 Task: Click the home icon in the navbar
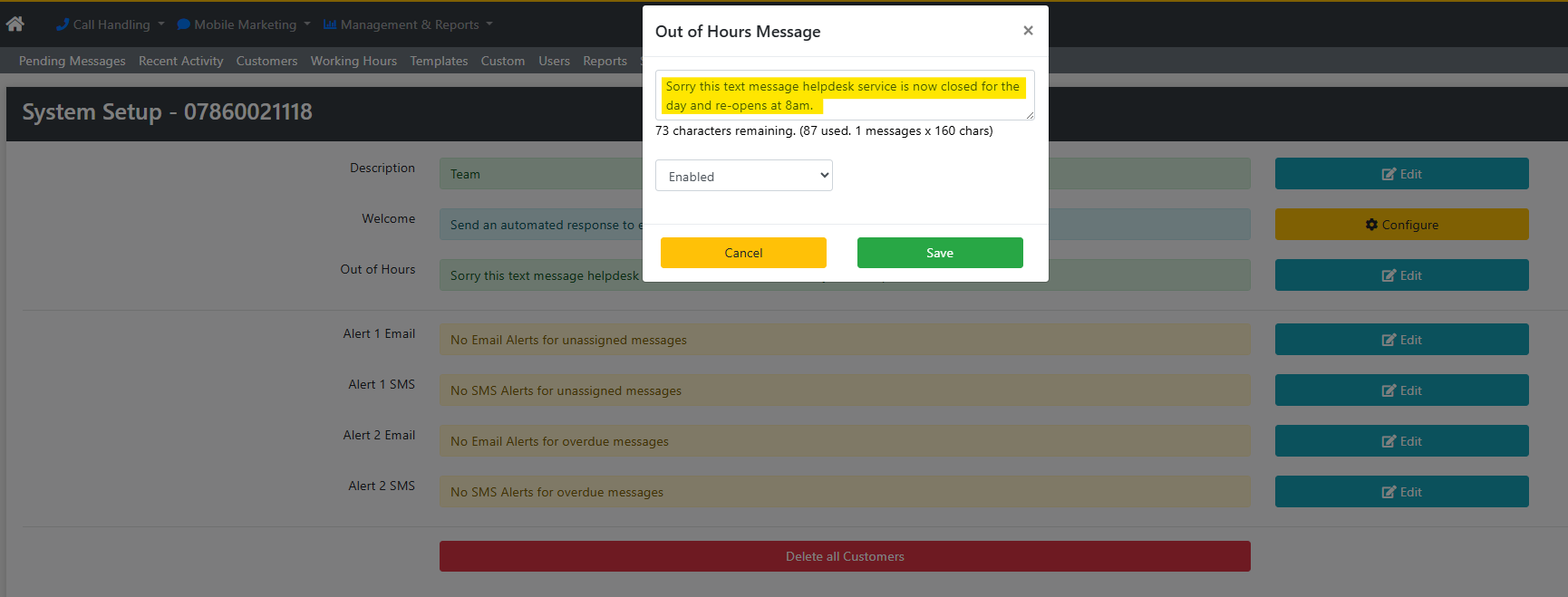(x=15, y=24)
